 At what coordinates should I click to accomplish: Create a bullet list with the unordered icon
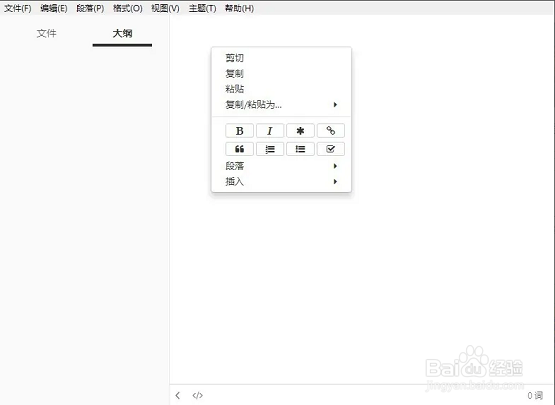[x=300, y=149]
